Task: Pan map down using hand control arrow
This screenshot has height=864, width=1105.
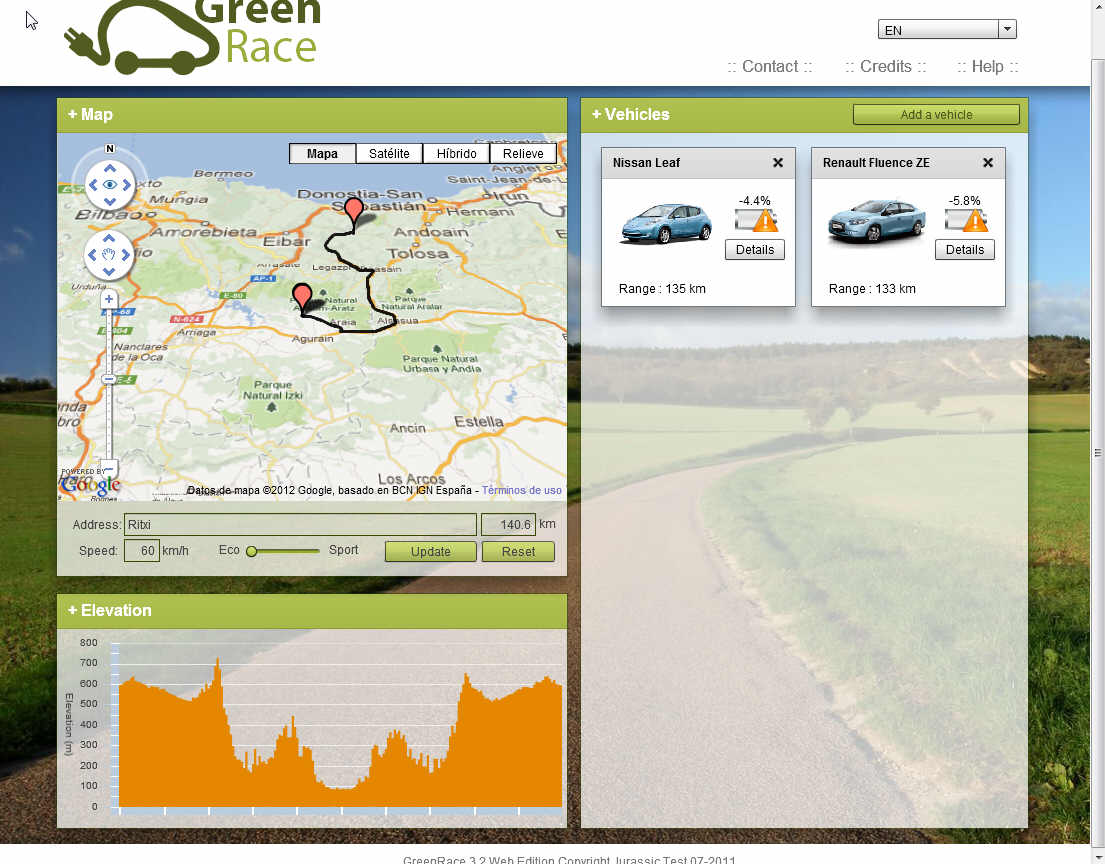Action: coord(109,271)
